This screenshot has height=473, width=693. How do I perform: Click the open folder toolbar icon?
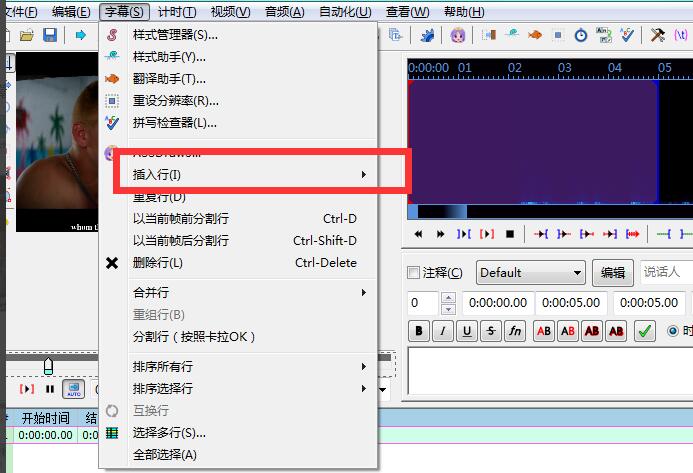pyautogui.click(x=27, y=35)
